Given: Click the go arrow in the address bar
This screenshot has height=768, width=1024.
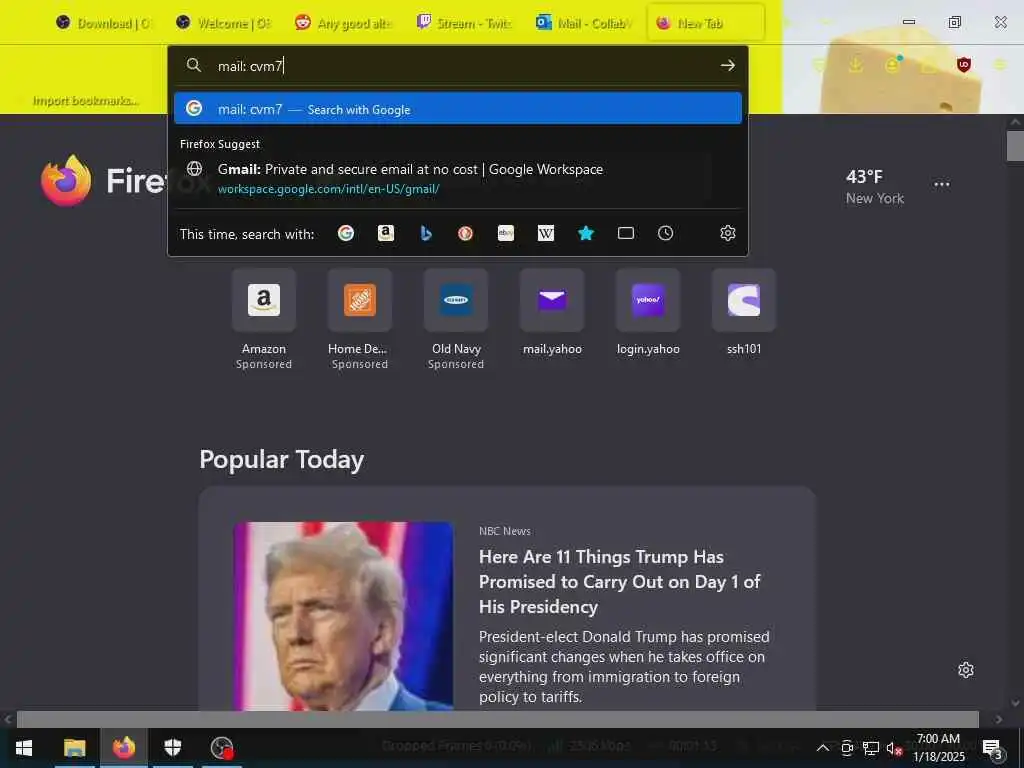Looking at the screenshot, I should [728, 65].
